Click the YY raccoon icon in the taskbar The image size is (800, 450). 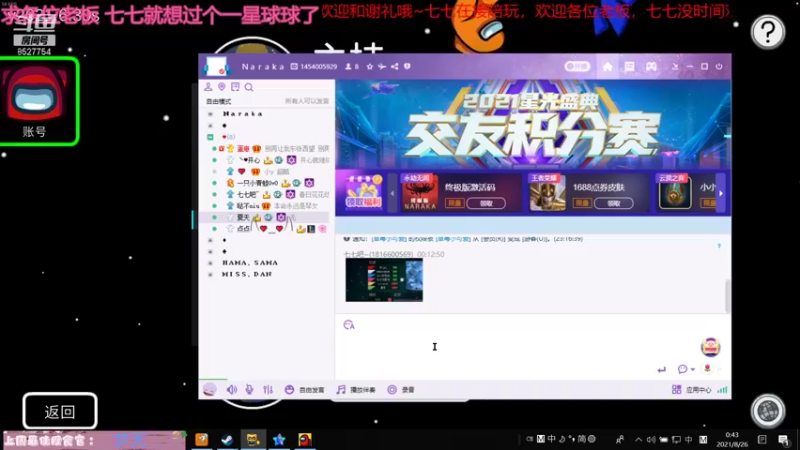click(253, 439)
